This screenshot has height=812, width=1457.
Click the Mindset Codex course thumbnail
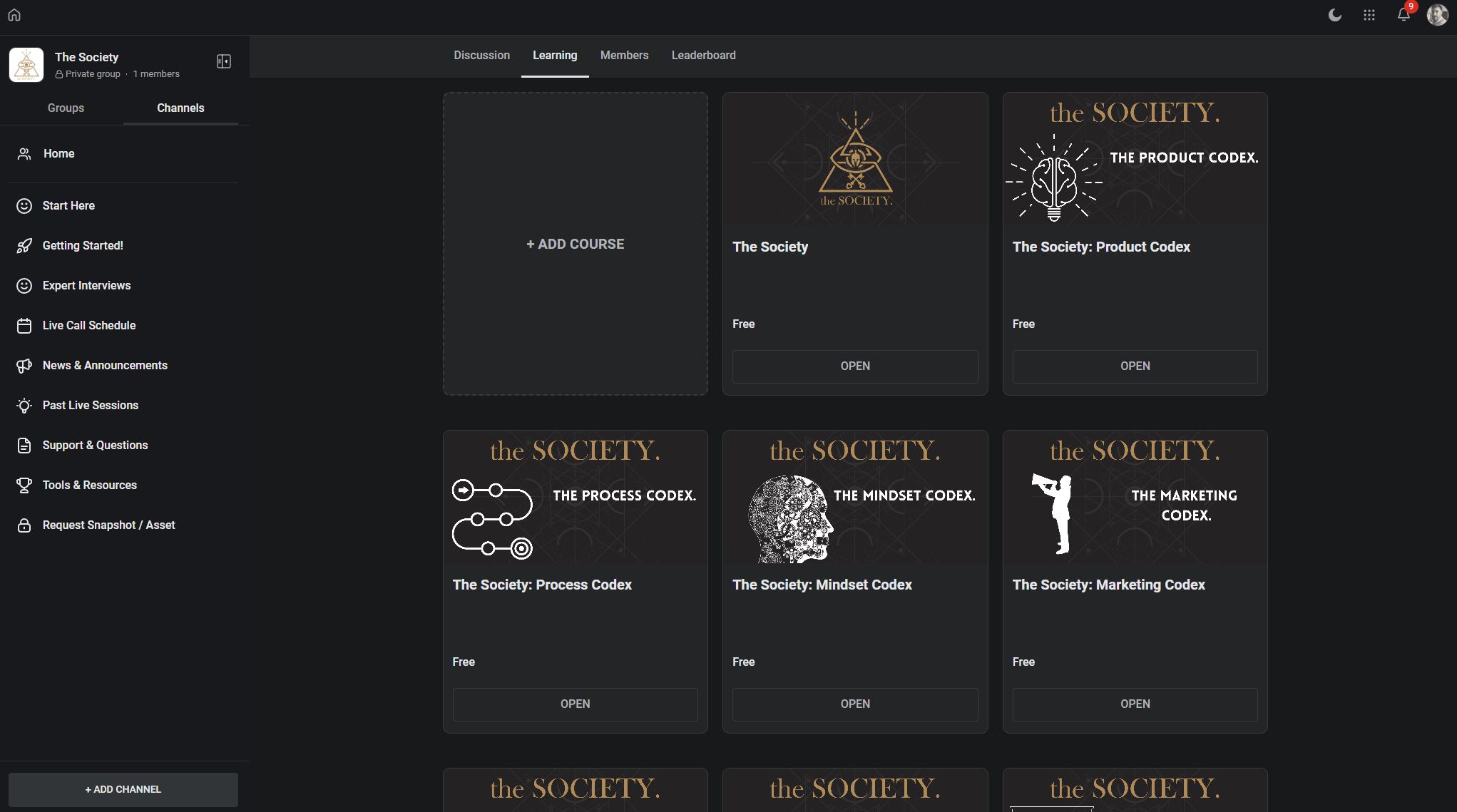pos(854,498)
